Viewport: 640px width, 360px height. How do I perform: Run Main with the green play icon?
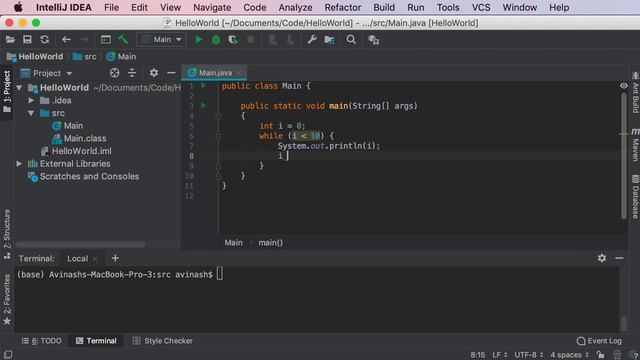pos(198,40)
